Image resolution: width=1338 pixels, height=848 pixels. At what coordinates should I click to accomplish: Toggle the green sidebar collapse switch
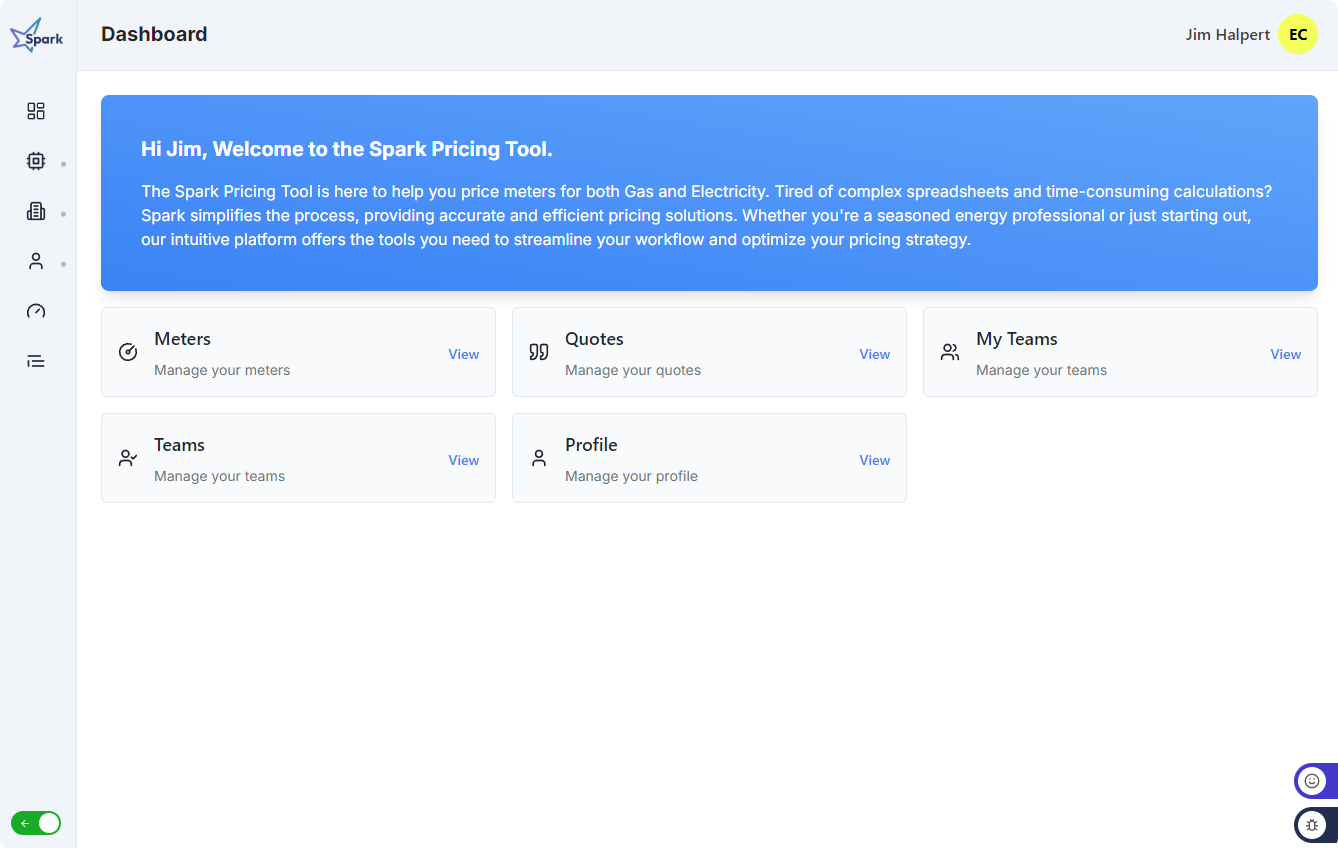point(36,823)
